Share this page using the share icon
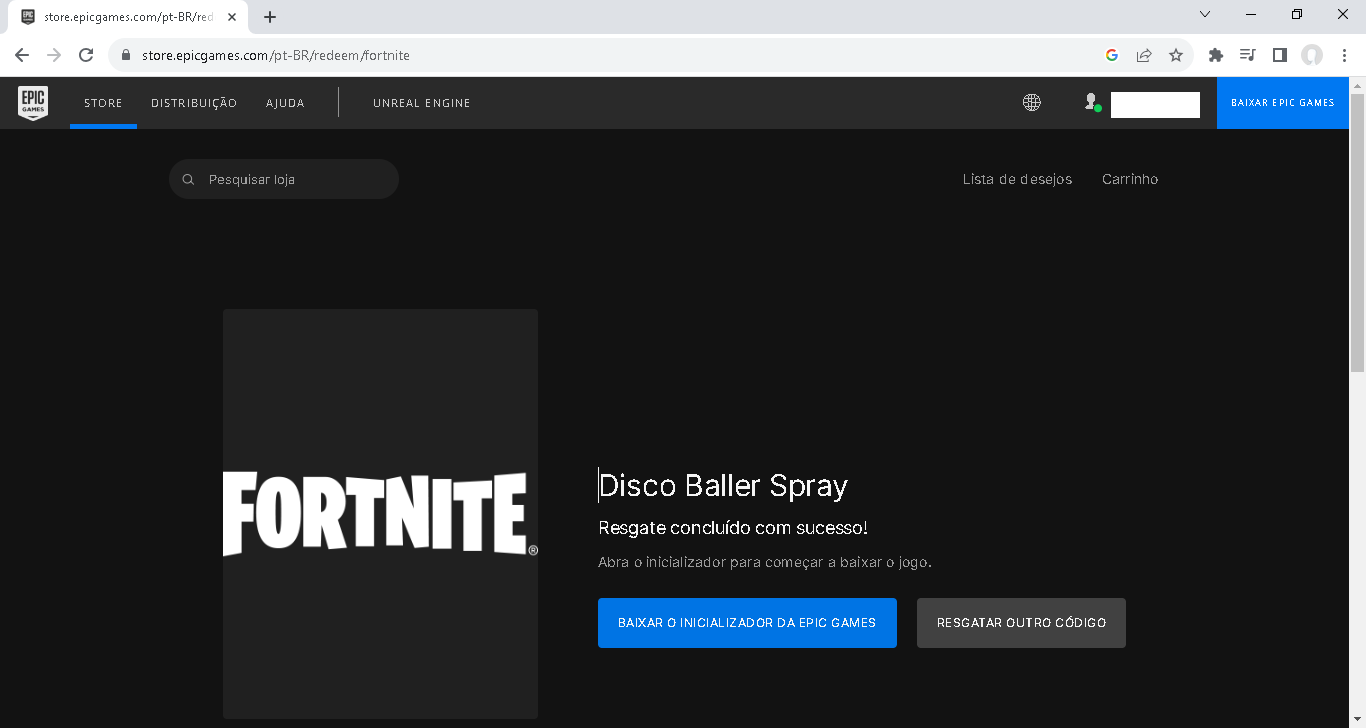 point(1144,55)
